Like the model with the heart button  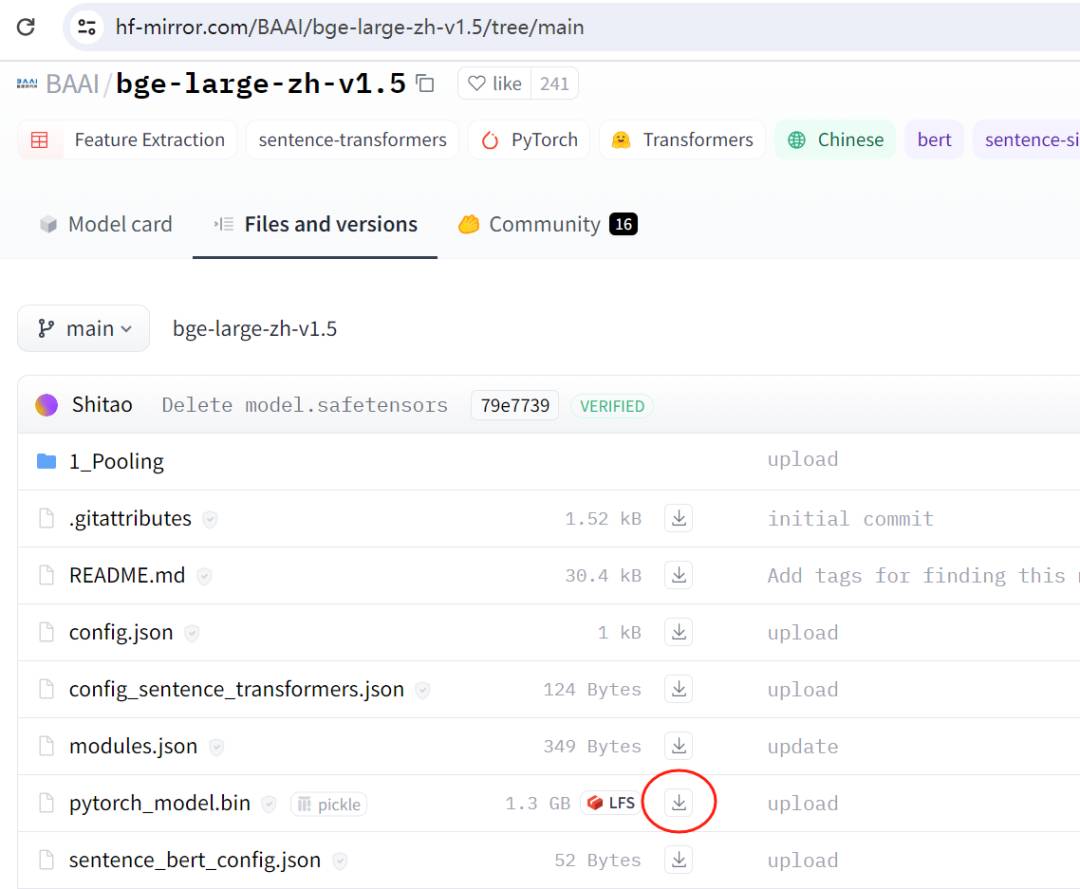tap(495, 83)
